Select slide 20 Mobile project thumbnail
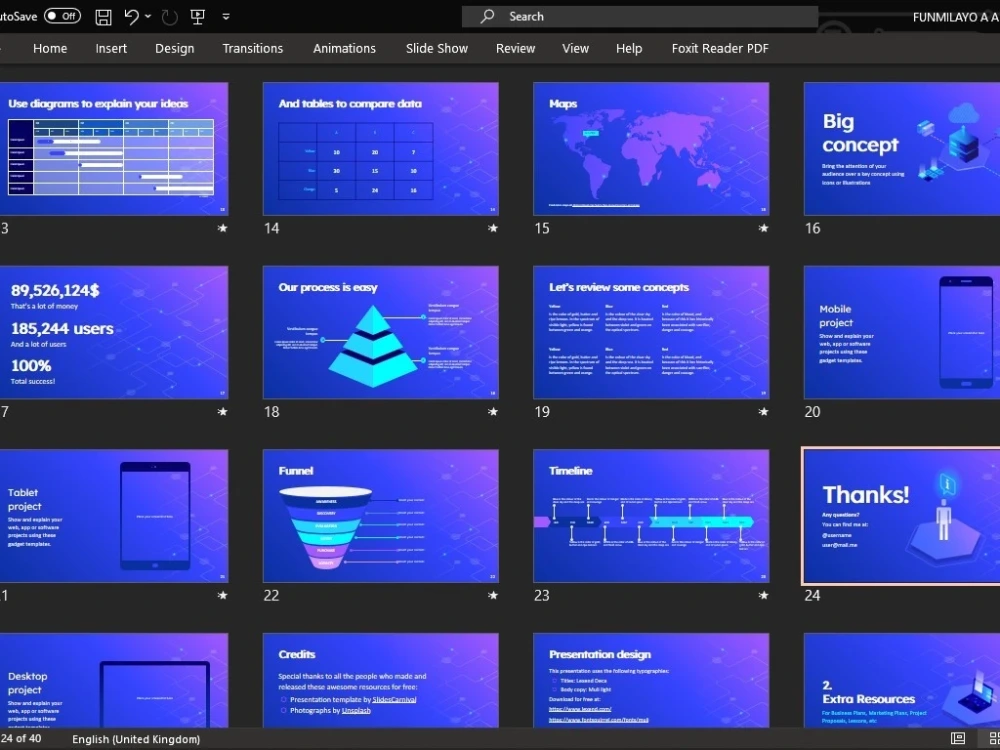Image resolution: width=1000 pixels, height=750 pixels. click(902, 332)
